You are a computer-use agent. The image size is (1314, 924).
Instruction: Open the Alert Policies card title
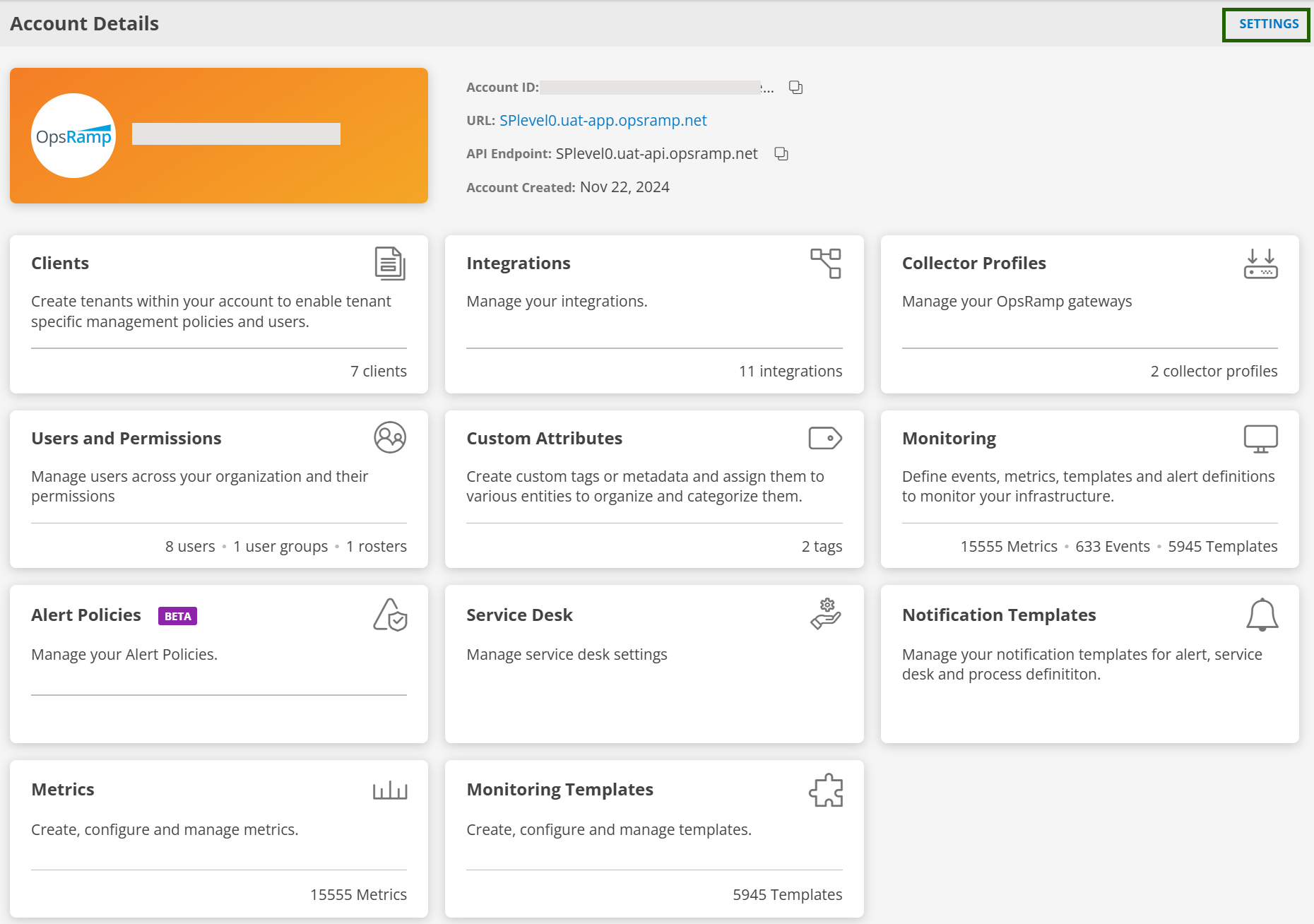86,615
